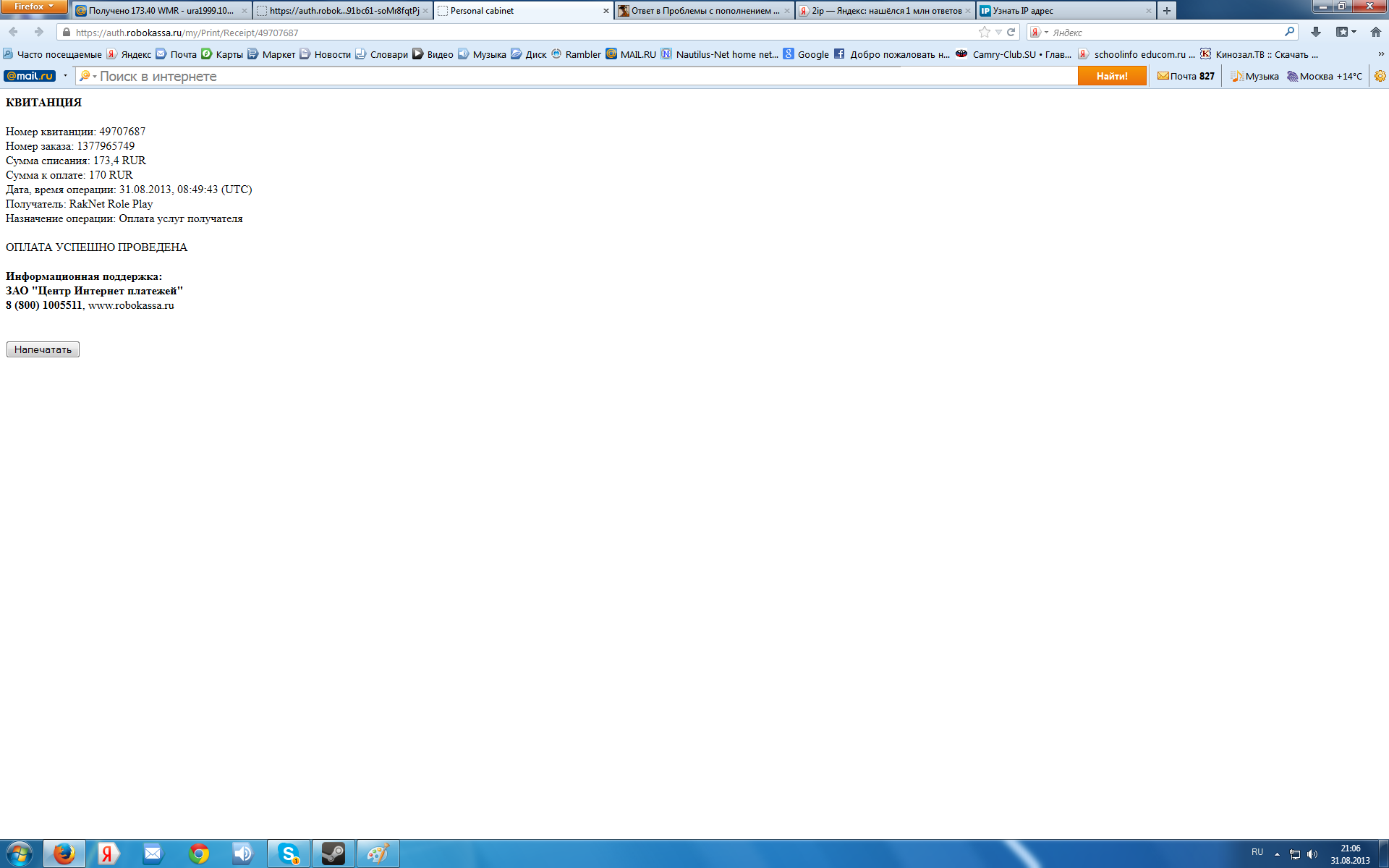Switch to 'Получено 173.40 WMR' tab

(161, 11)
